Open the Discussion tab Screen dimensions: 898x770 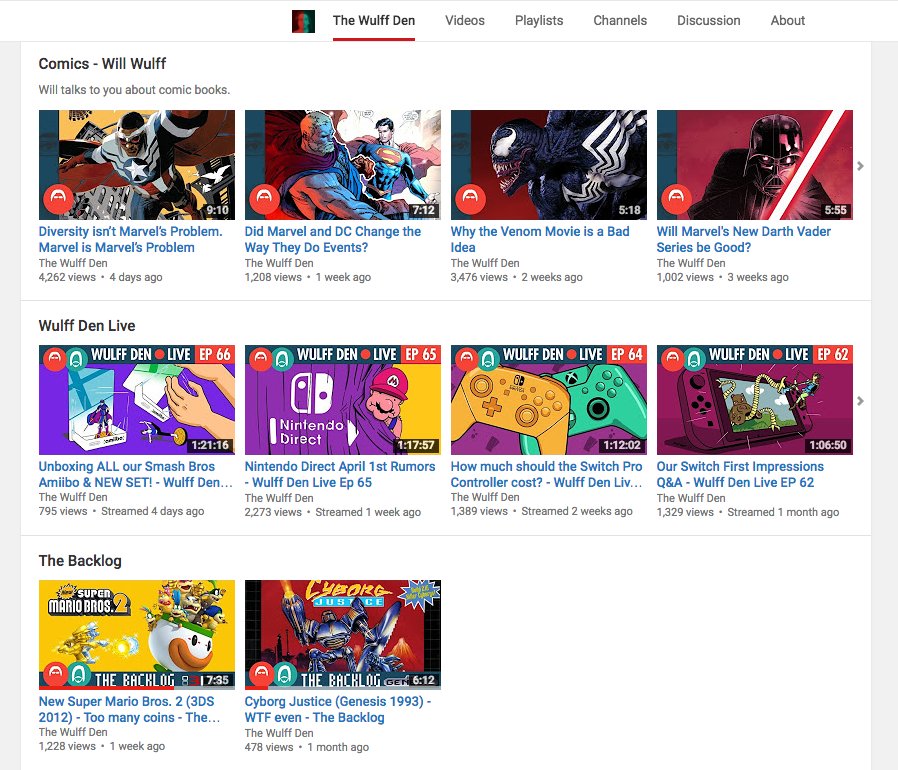[708, 21]
